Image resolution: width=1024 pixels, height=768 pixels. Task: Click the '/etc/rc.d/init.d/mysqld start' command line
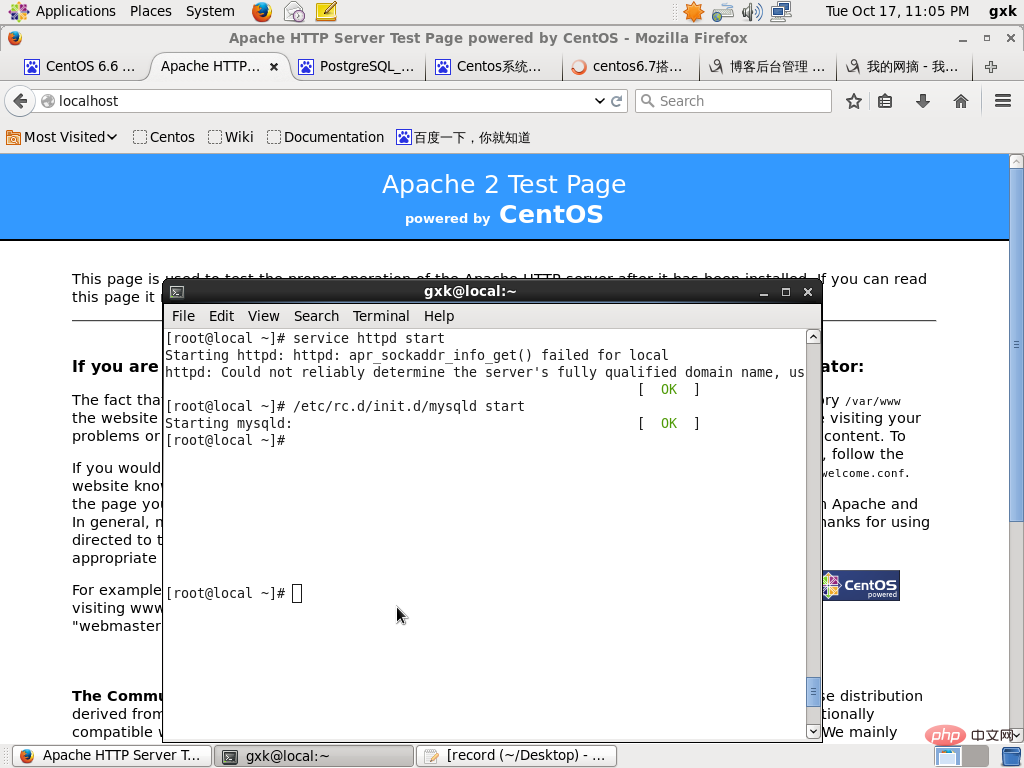point(345,406)
